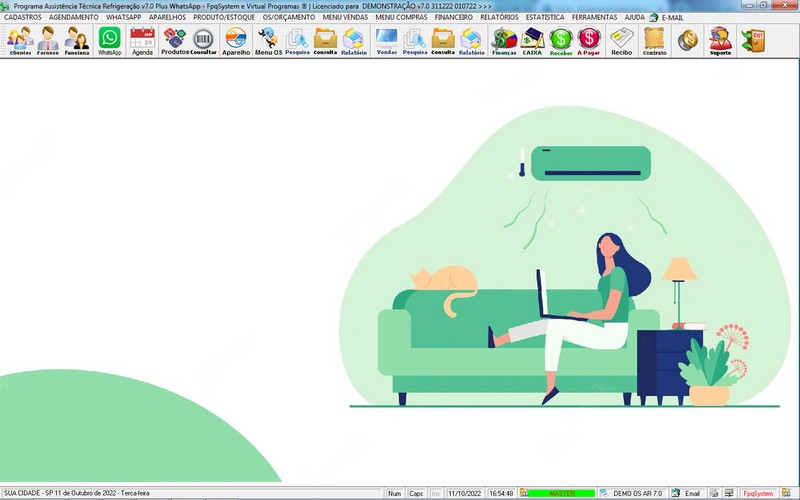Viewport: 800px width, 500px height.
Task: Click the Suporte toolbar icon
Action: [x=720, y=40]
